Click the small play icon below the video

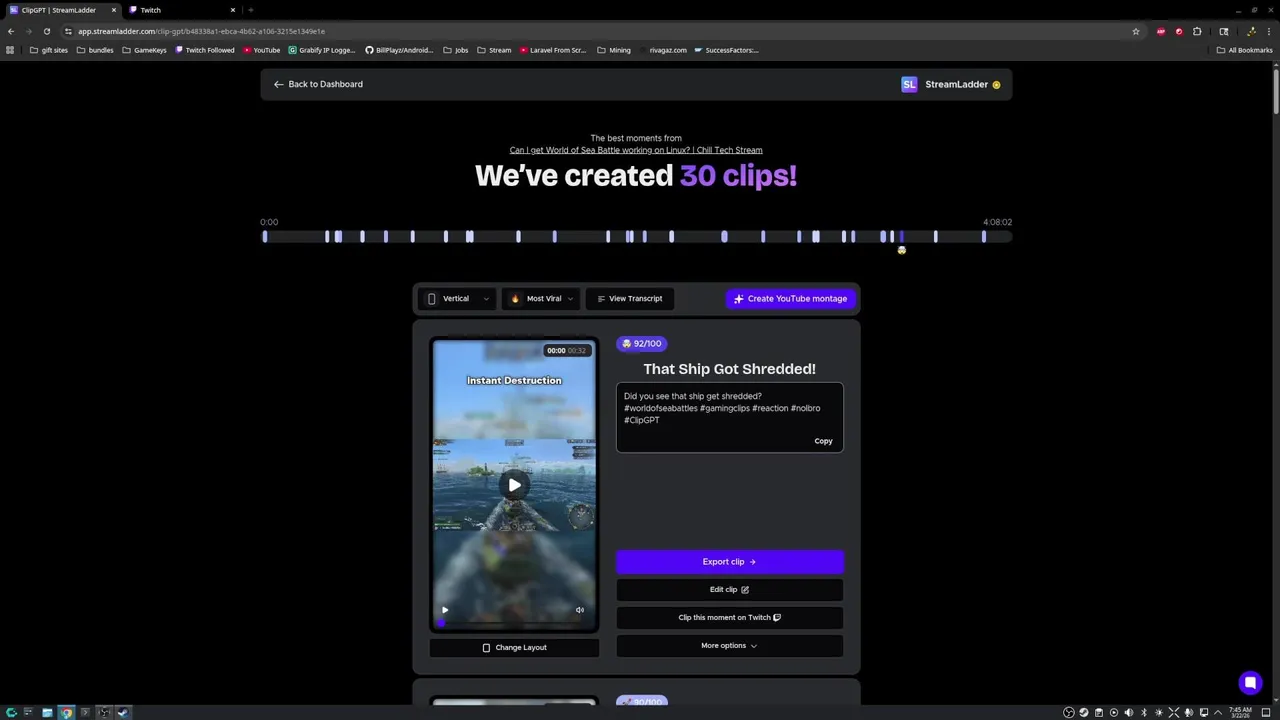444,610
